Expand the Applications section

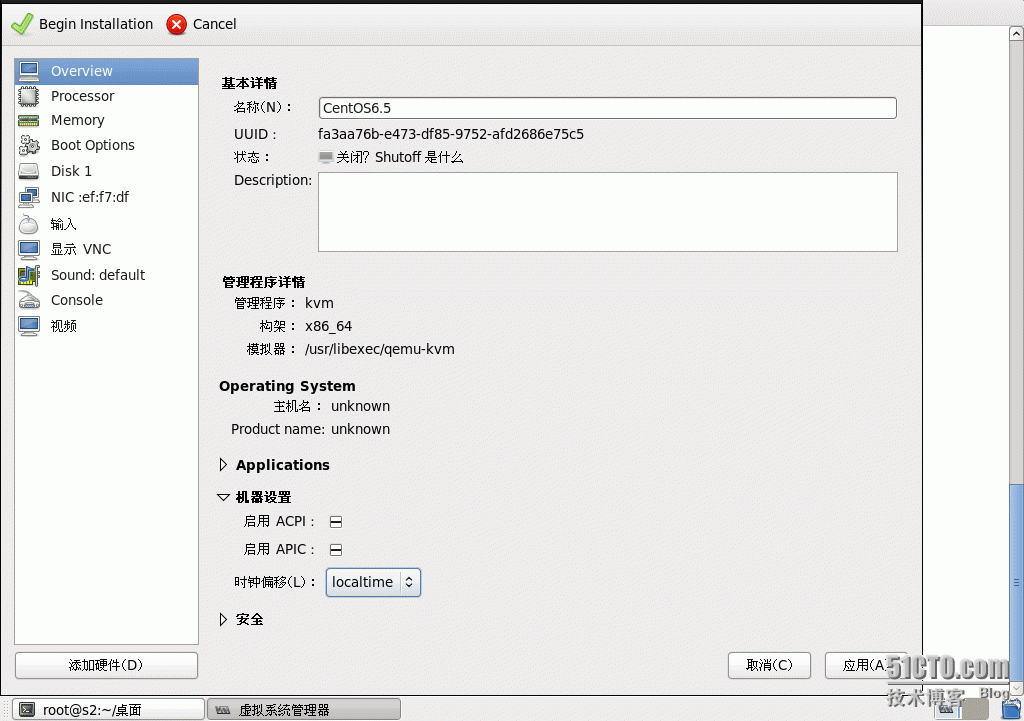[x=223, y=465]
